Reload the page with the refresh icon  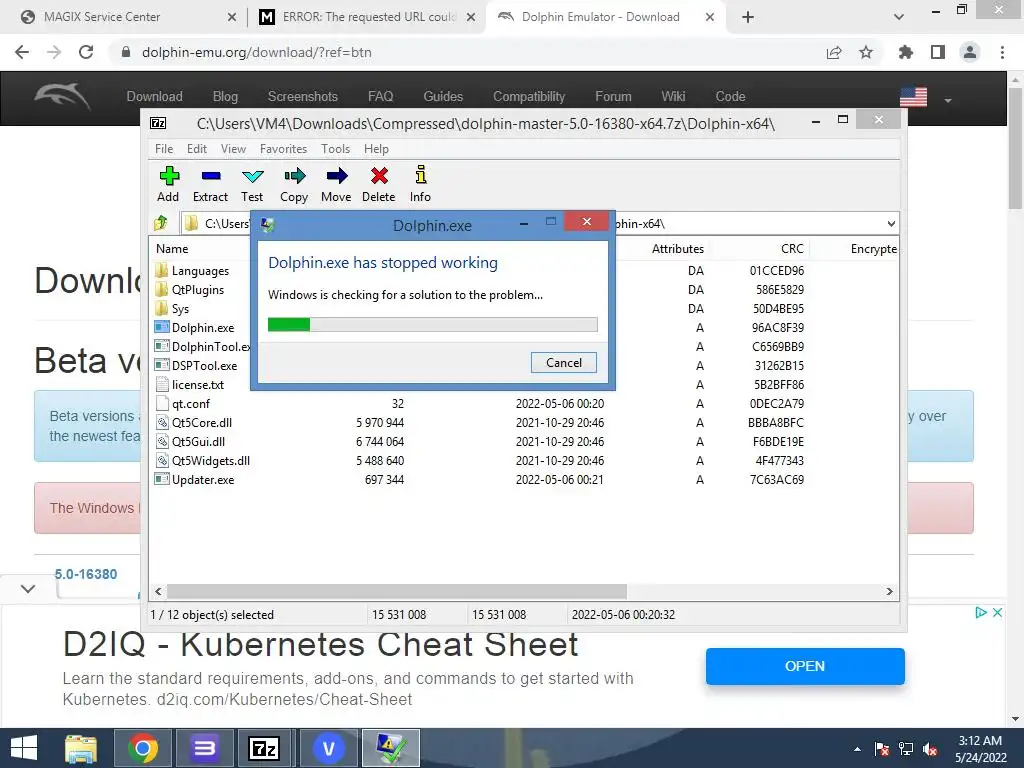(86, 52)
